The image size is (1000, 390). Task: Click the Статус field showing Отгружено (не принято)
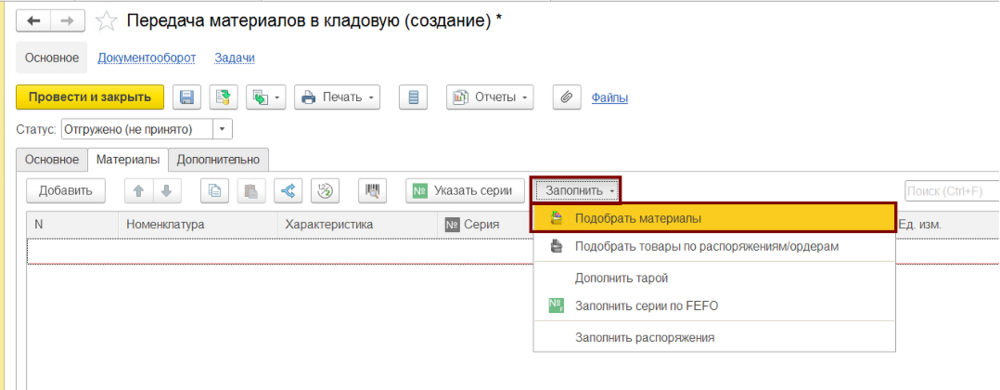coord(136,129)
